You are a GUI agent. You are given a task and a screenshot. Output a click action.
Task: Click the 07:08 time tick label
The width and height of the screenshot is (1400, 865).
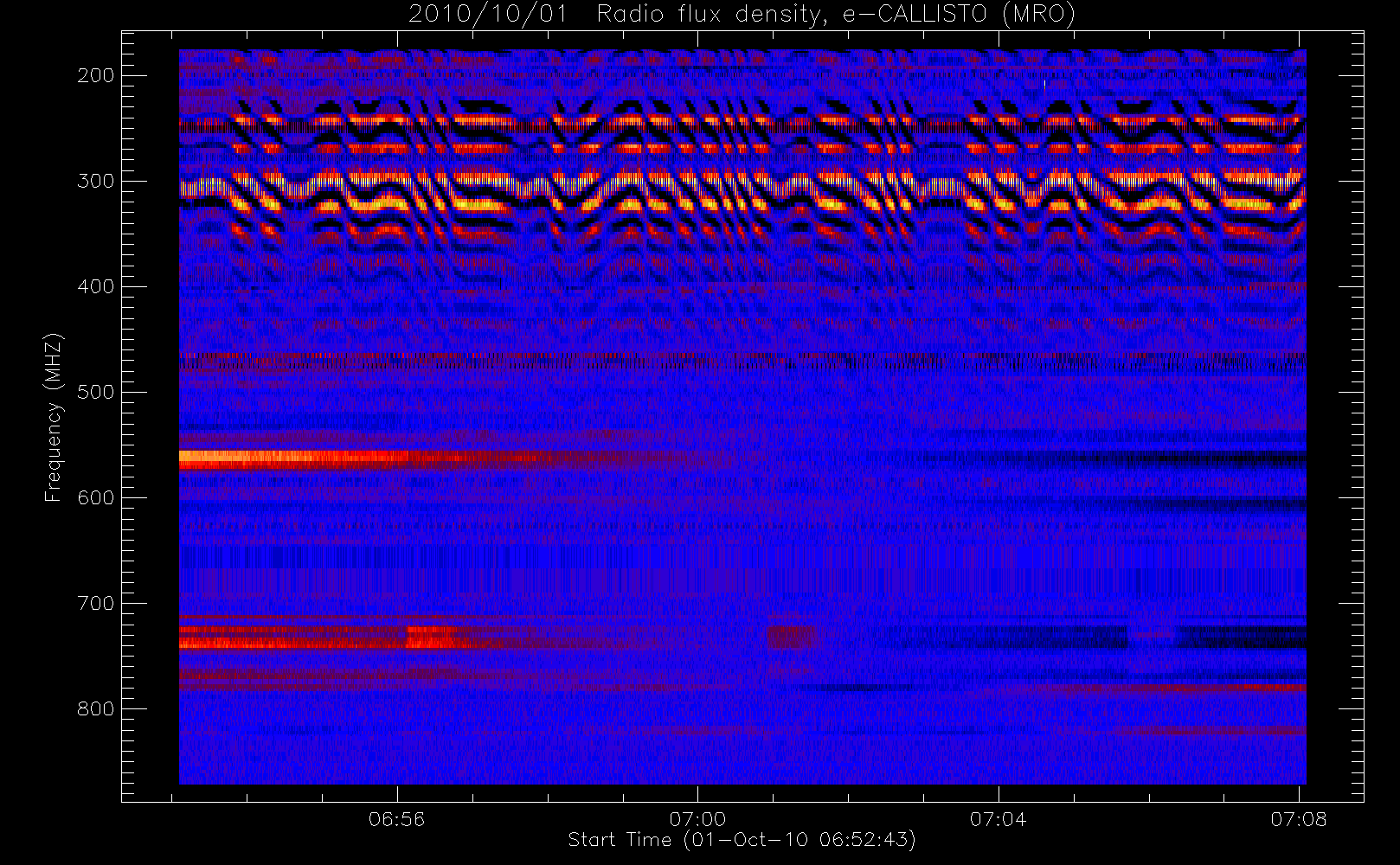click(1299, 819)
